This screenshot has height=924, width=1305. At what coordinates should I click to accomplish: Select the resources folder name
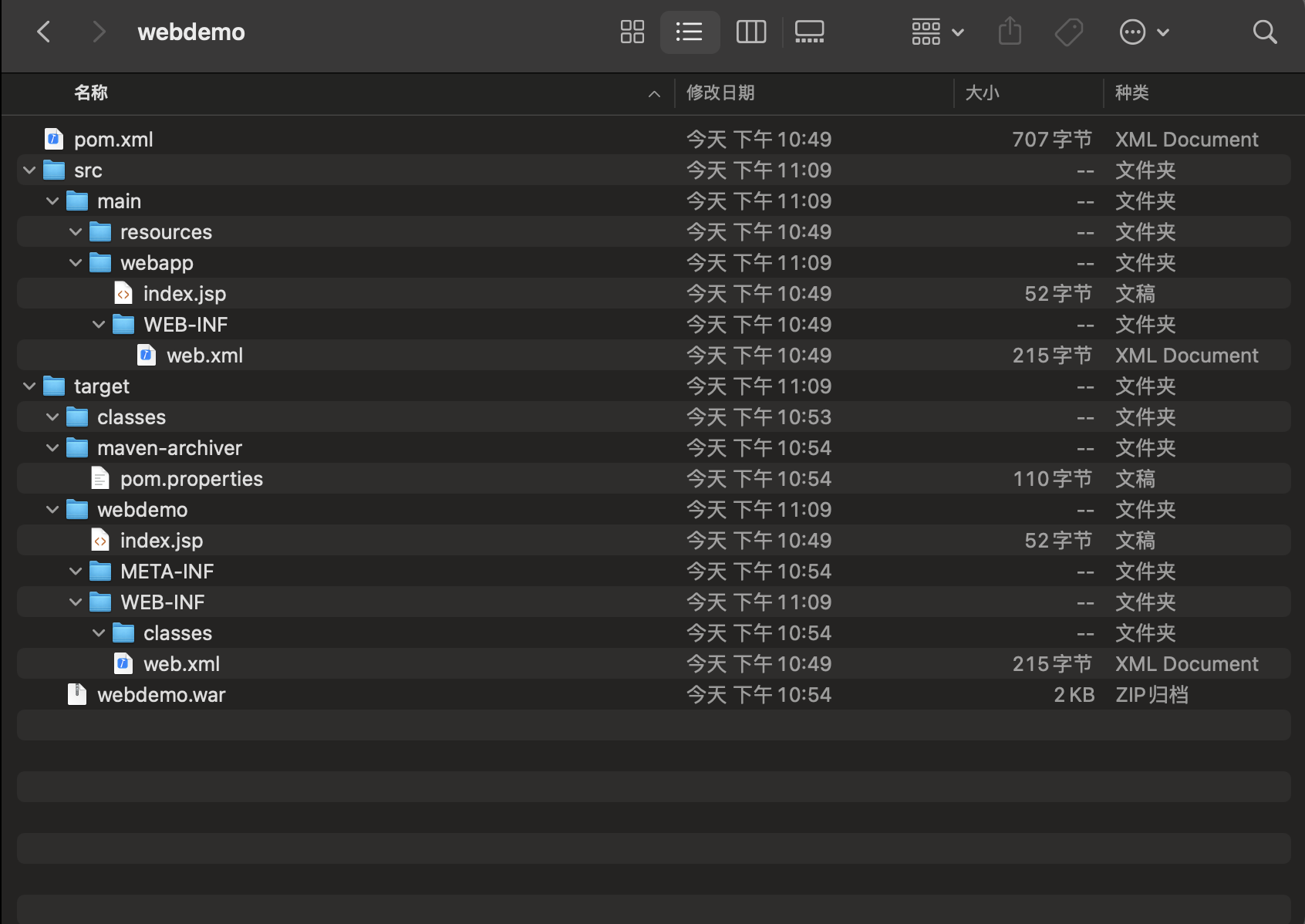point(166,232)
